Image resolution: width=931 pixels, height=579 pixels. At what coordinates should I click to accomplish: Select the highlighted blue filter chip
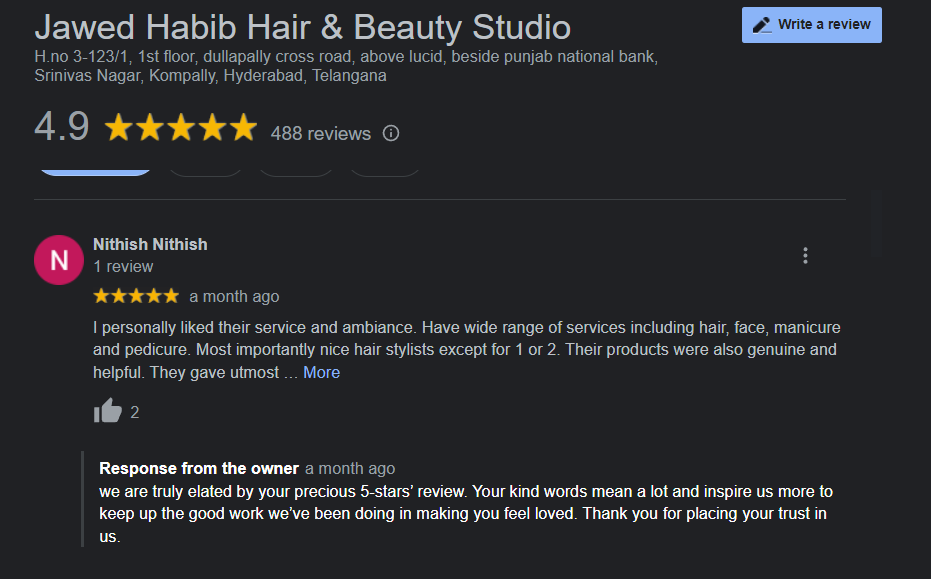95,168
